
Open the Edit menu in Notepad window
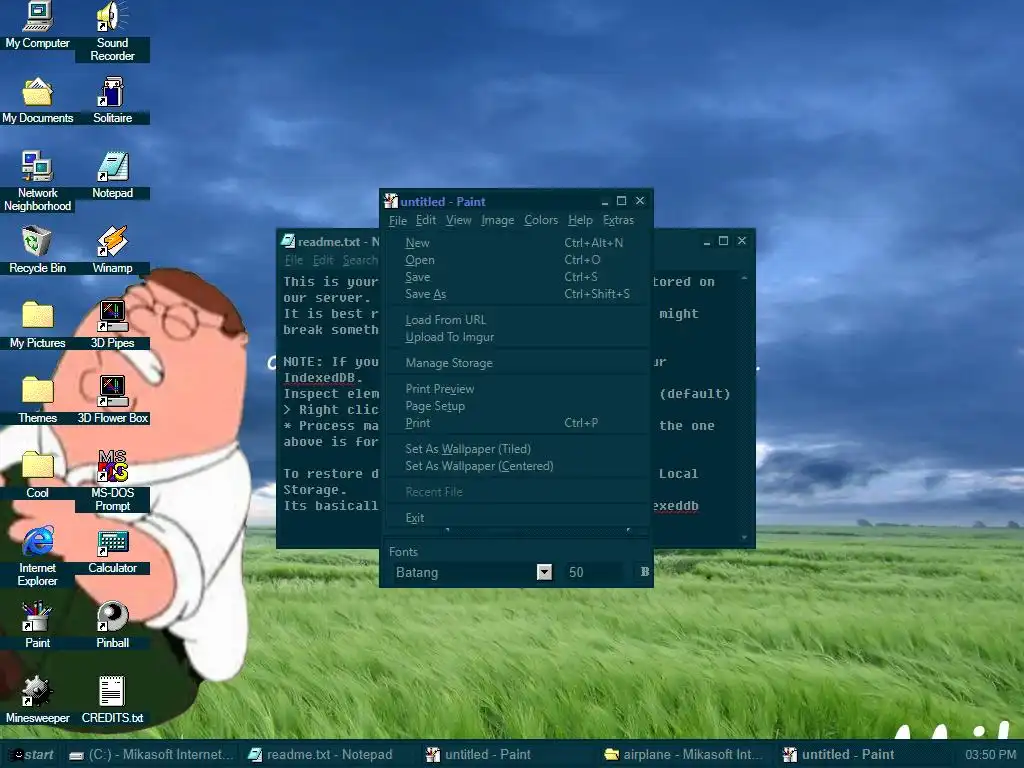click(x=323, y=260)
